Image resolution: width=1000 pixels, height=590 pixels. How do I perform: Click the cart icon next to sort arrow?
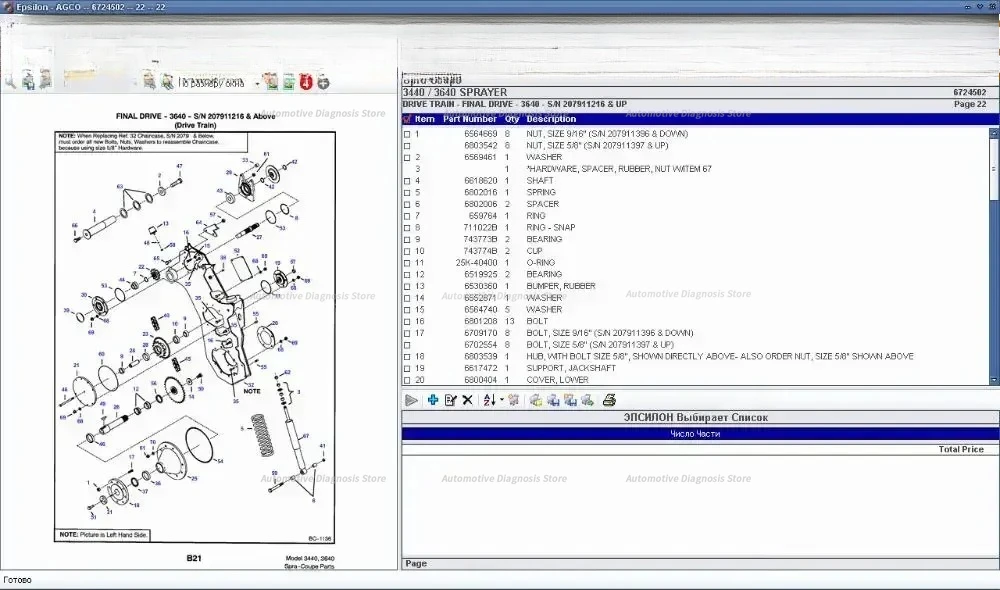513,400
